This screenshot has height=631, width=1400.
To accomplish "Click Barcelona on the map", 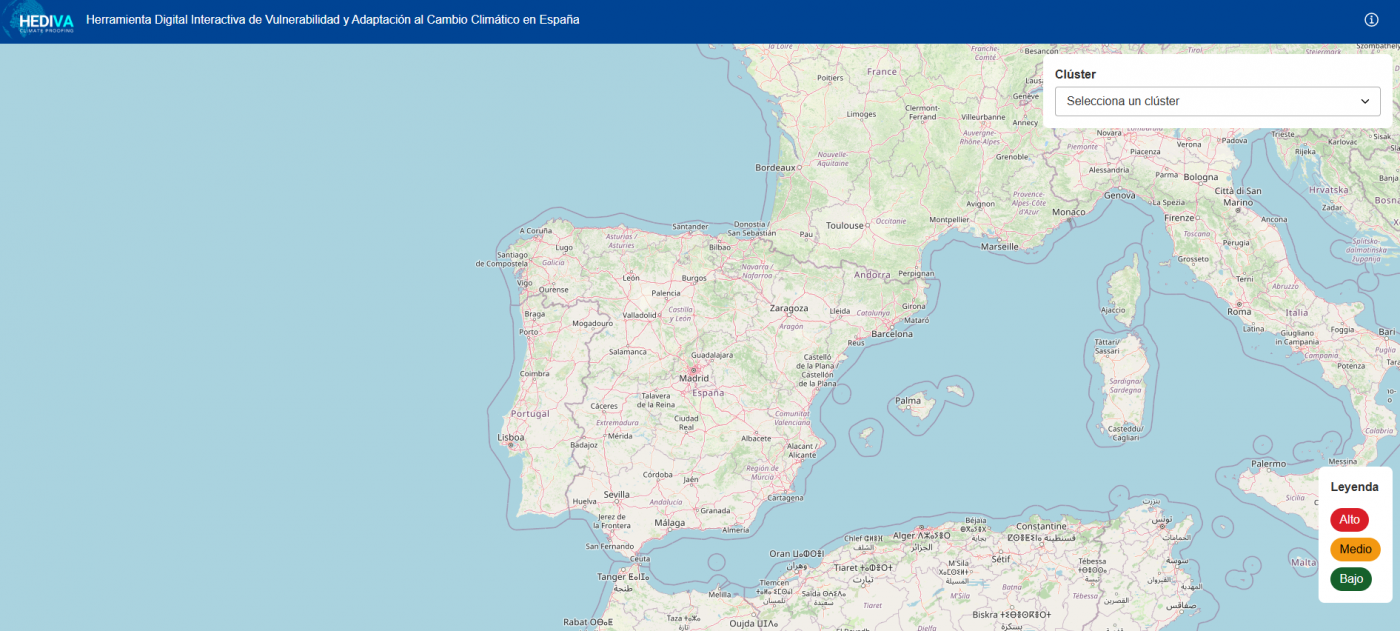I will 891,334.
